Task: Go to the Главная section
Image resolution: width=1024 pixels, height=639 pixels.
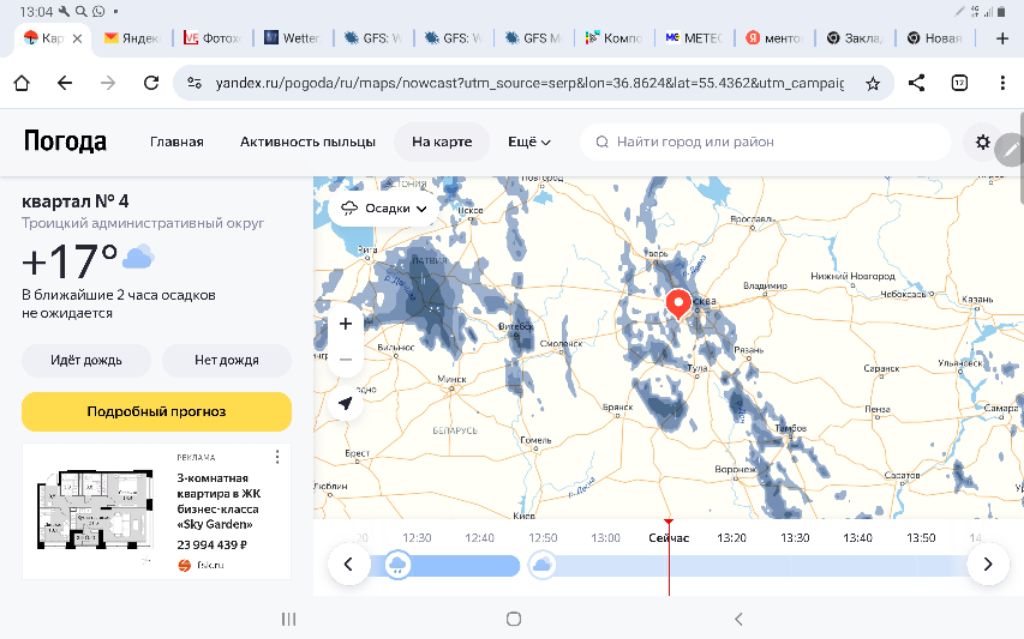Action: 176,142
